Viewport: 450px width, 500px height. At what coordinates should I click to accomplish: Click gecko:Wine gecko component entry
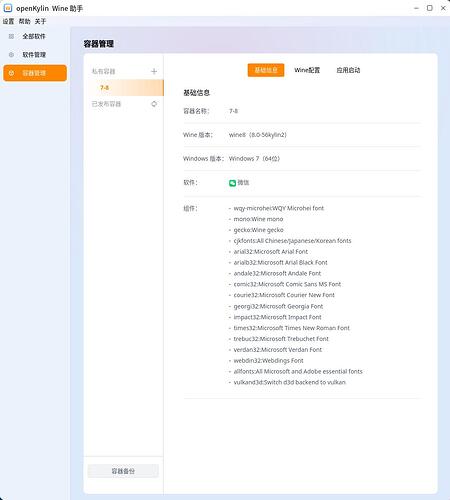[x=258, y=230]
